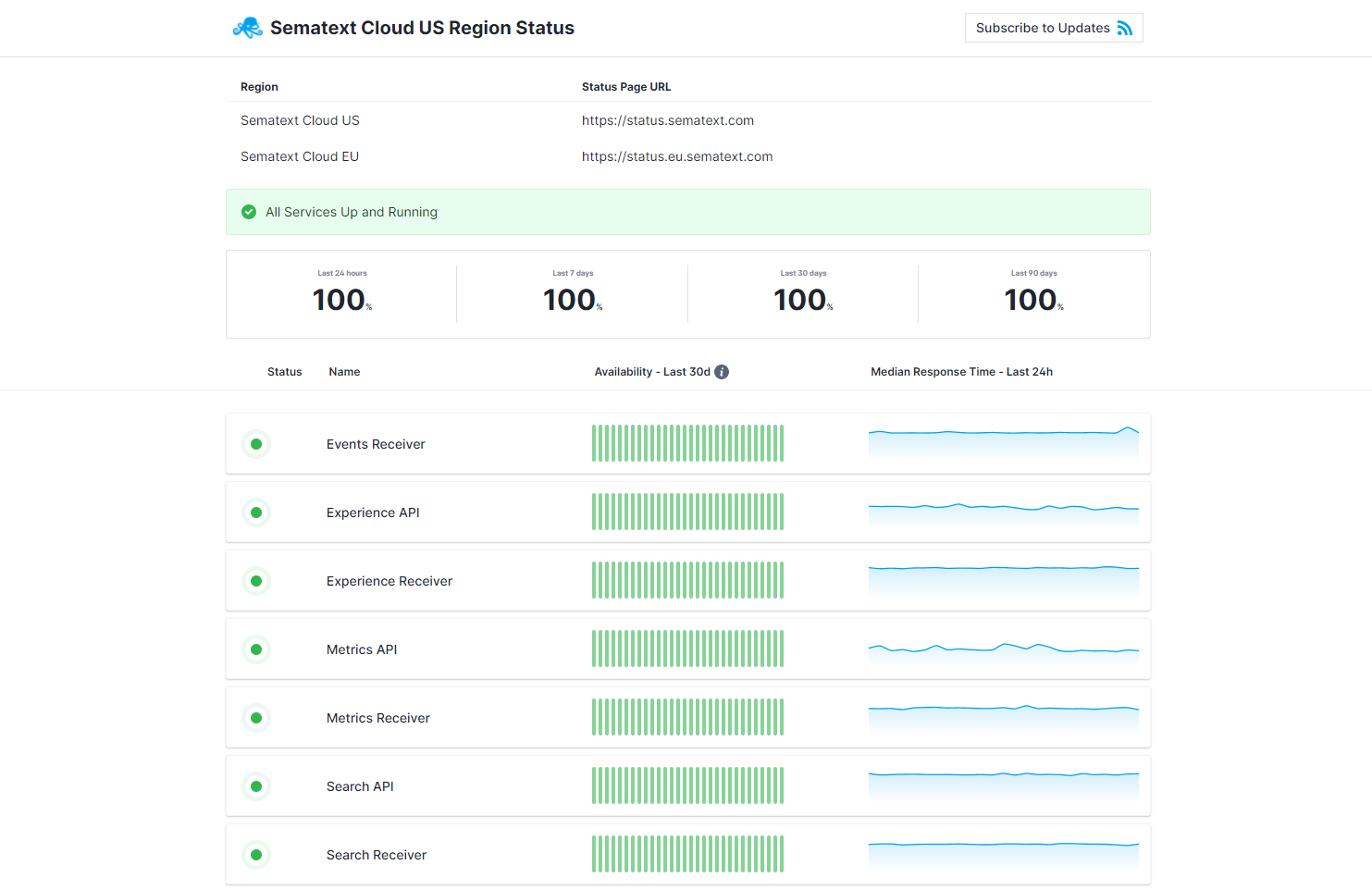Click the RSS feed icon

tap(1124, 28)
